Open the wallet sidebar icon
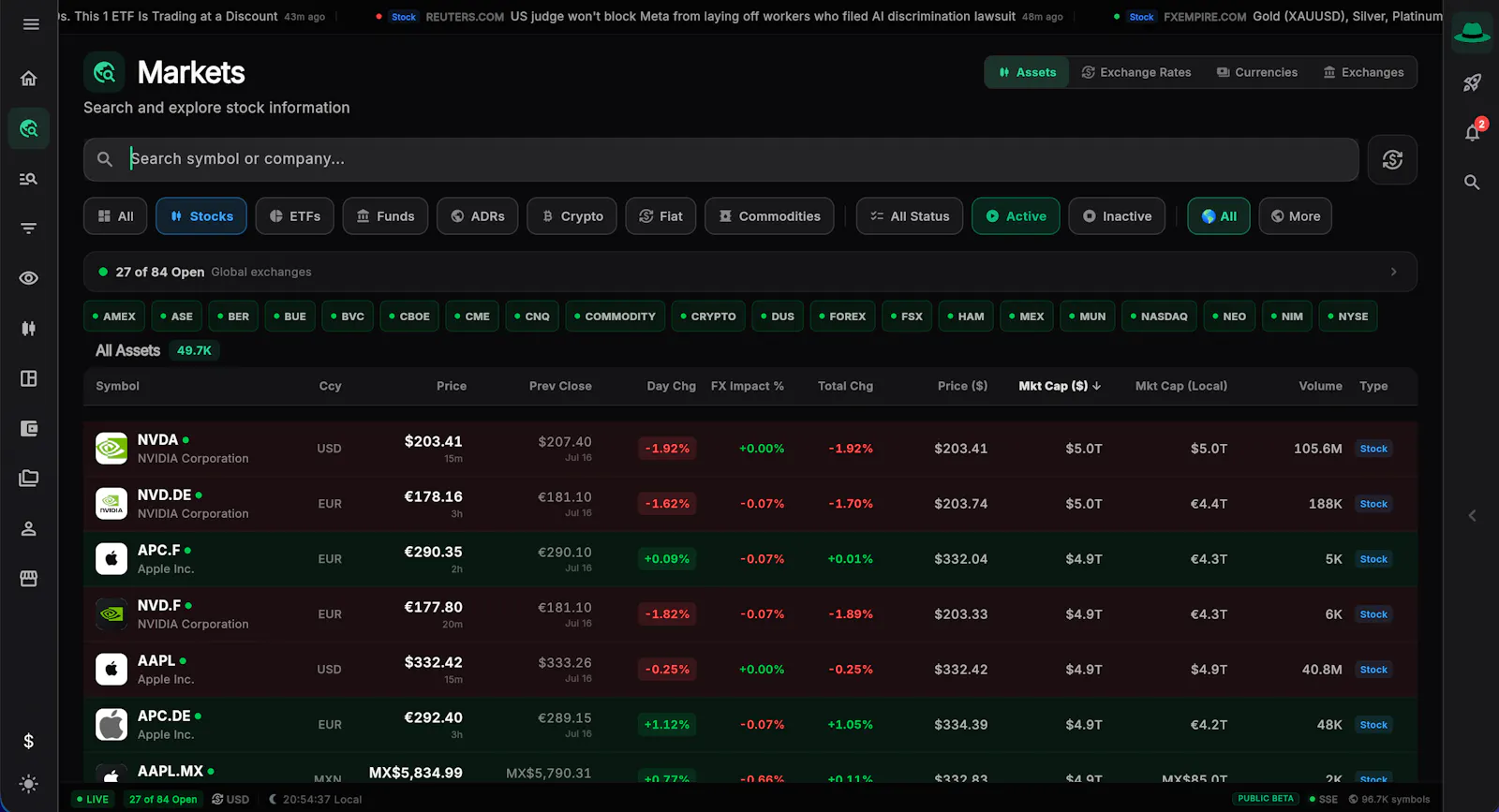Viewport: 1499px width, 812px height. 29,429
